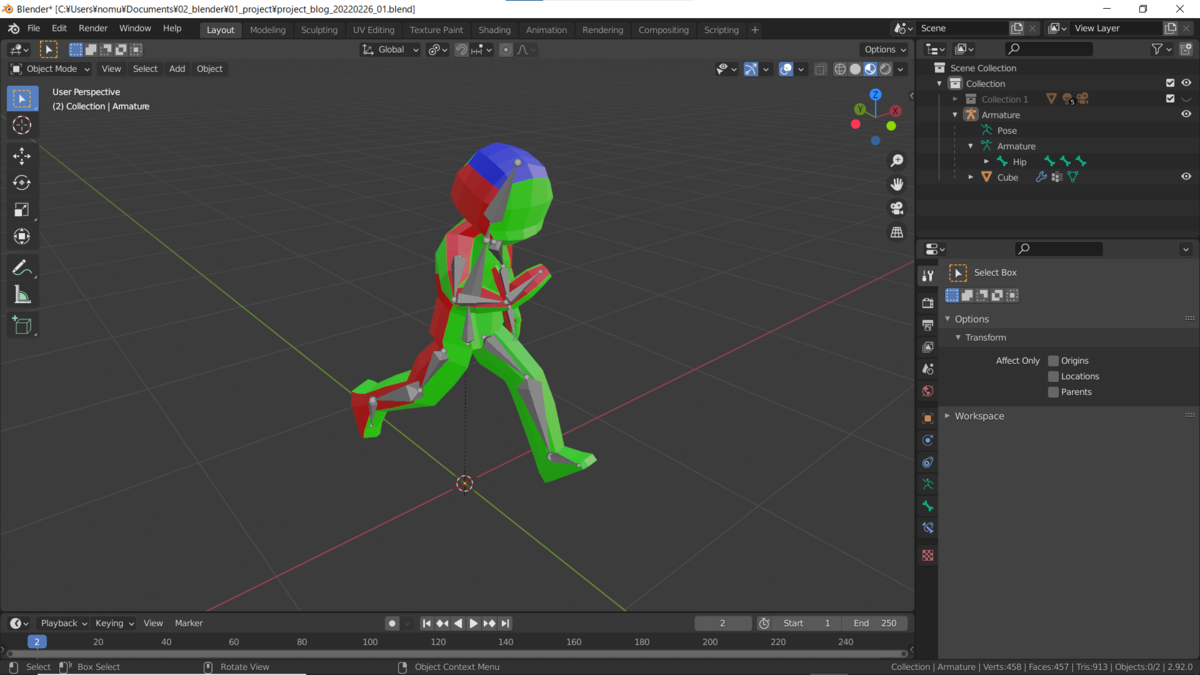Image resolution: width=1200 pixels, height=675 pixels.
Task: Open the outliner filter dropdown
Action: click(1162, 49)
